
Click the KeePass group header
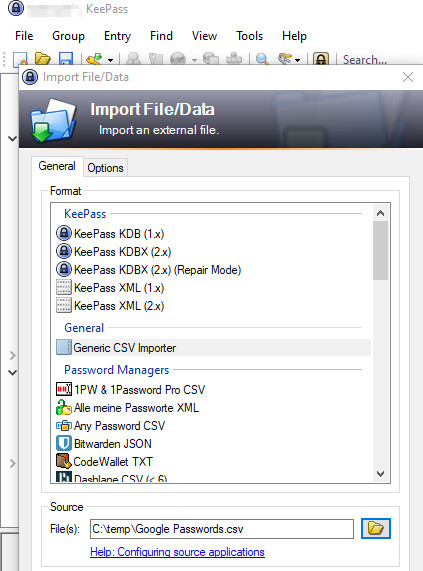[x=85, y=214]
